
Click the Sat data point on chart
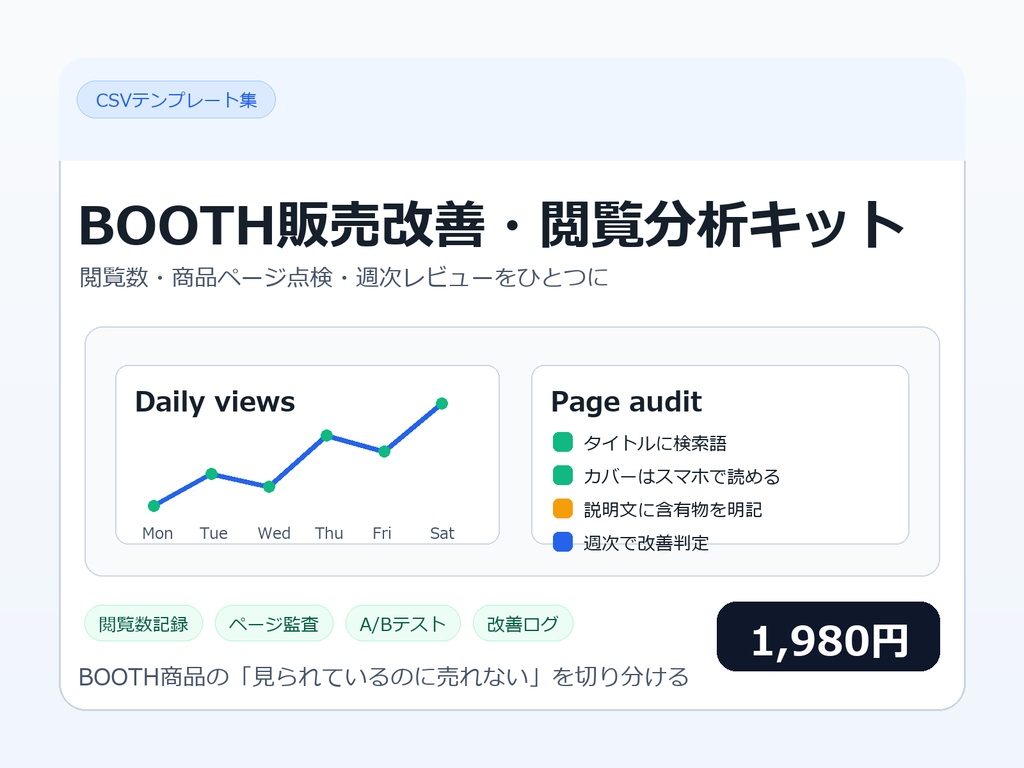tap(441, 404)
